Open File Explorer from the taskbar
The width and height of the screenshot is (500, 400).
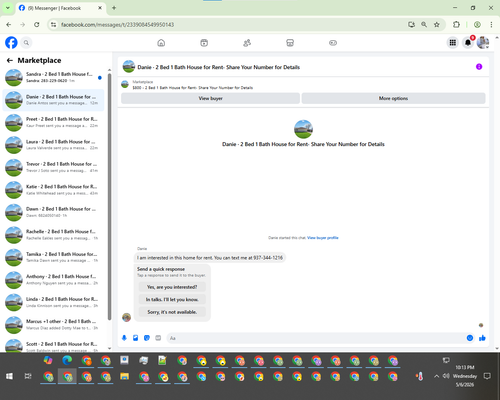pyautogui.click(x=124, y=376)
